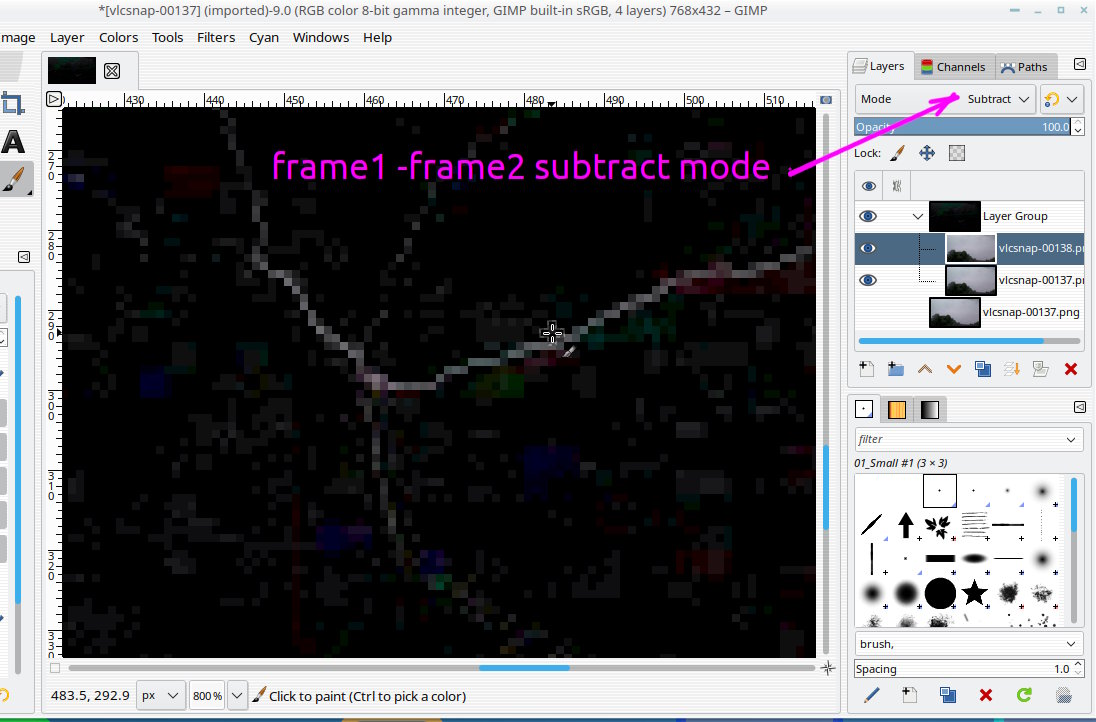Open the image menu arrow at ruler corner
Screen dimensions: 1096x722
pos(54,99)
